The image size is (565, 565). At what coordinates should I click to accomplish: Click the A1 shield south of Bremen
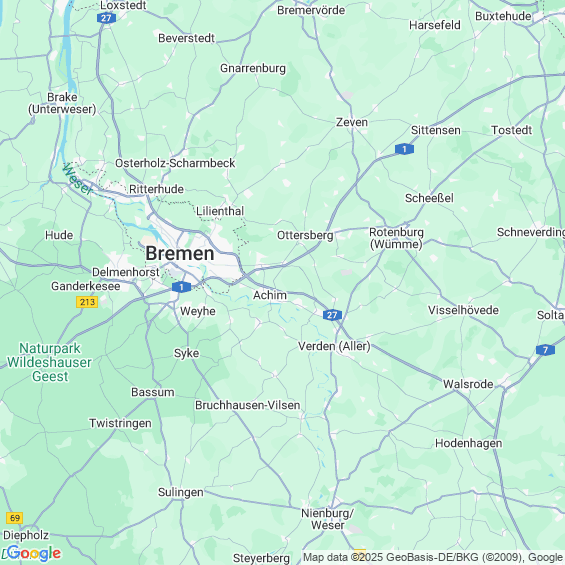coord(181,287)
